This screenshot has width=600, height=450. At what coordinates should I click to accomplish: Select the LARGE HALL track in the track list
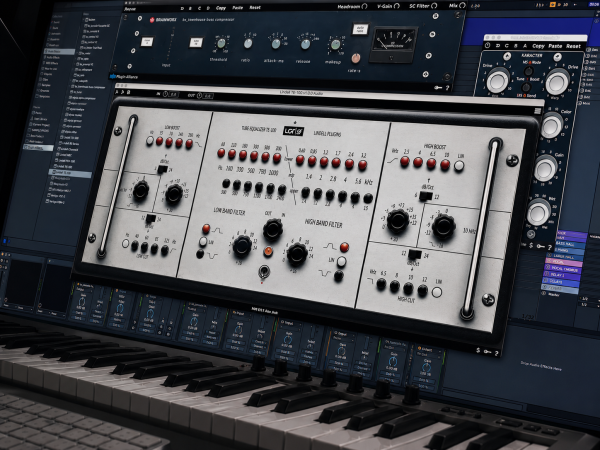(x=566, y=256)
